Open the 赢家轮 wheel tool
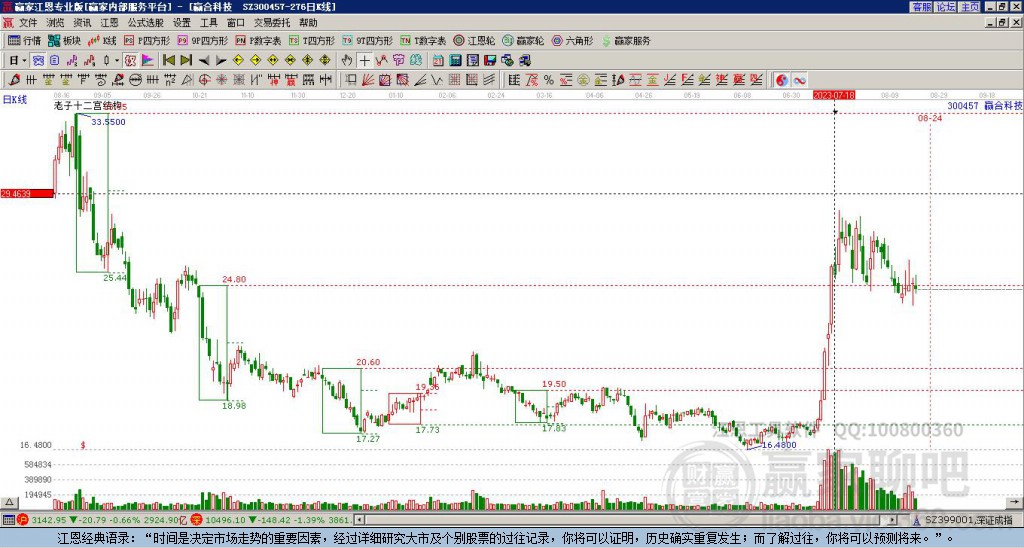 523,40
